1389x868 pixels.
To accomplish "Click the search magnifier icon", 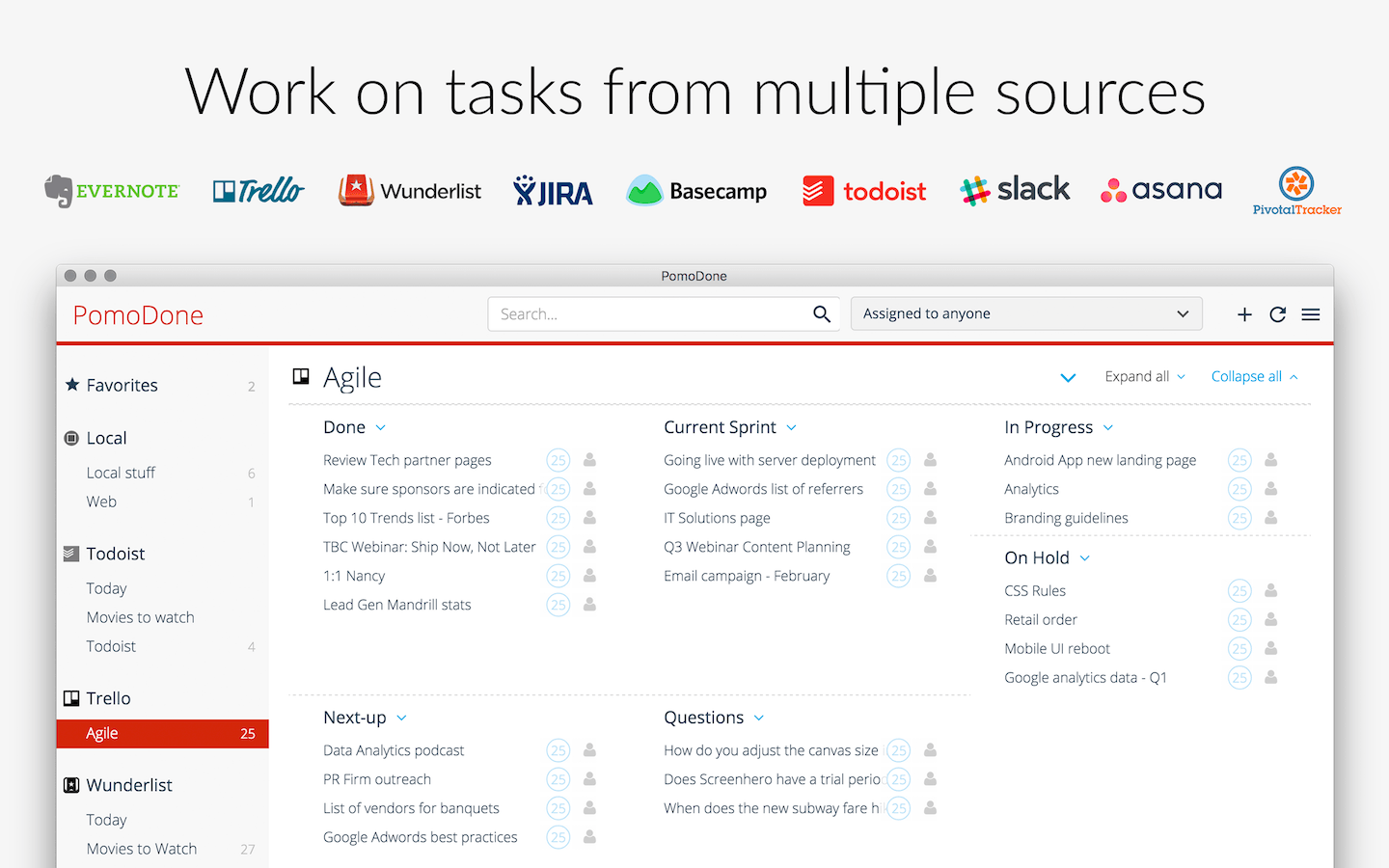I will [x=822, y=314].
